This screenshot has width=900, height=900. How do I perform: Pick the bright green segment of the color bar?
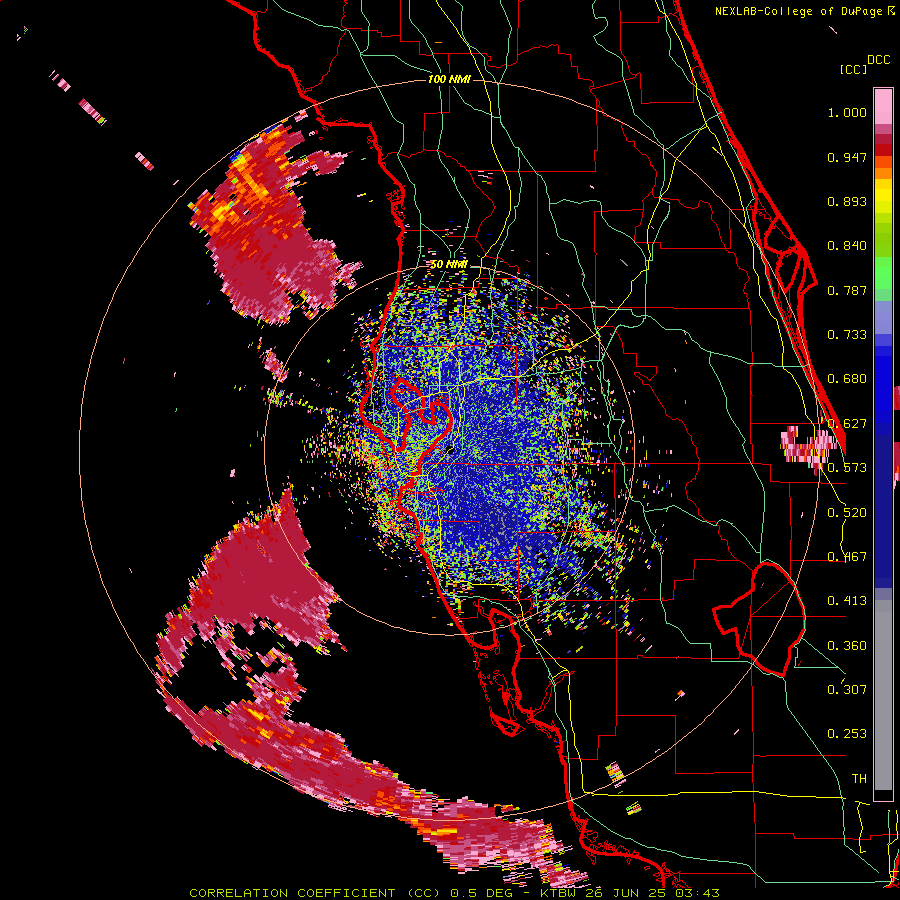883,272
